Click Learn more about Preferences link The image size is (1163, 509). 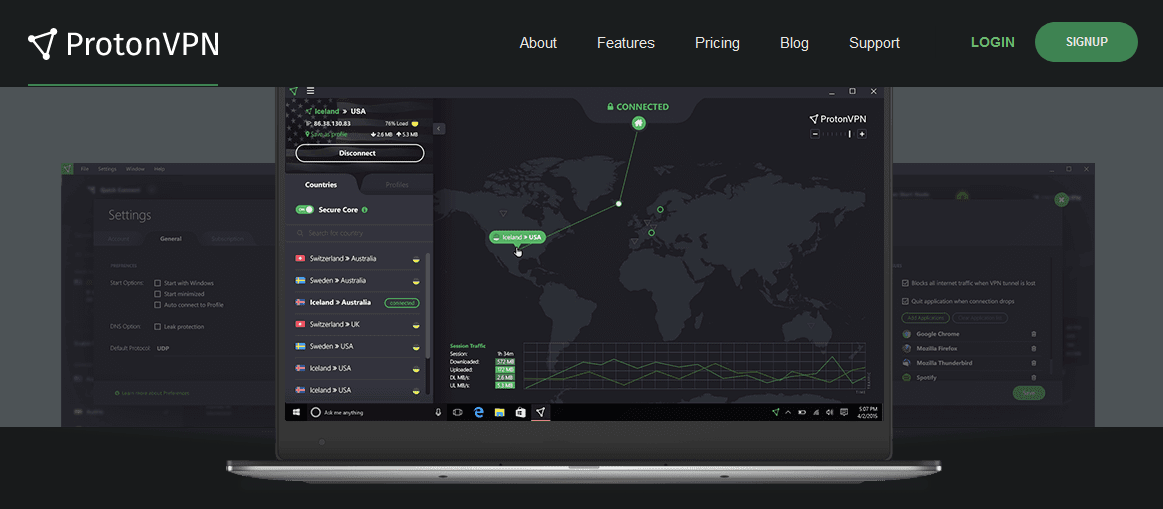[x=151, y=393]
